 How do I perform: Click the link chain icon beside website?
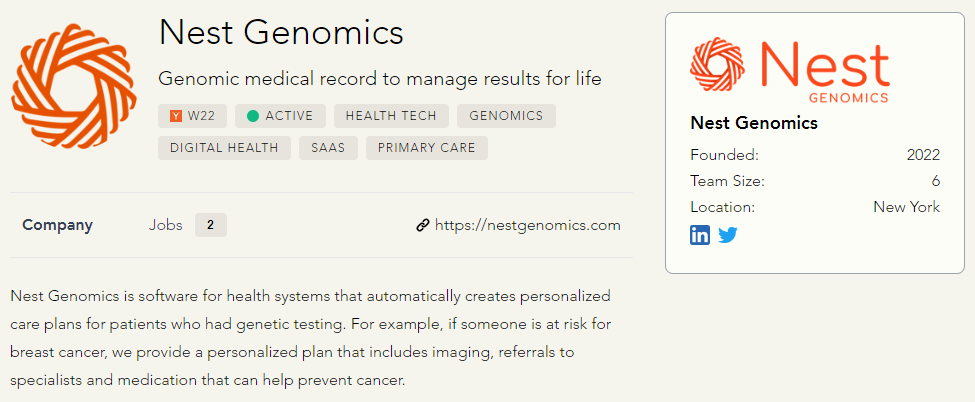pyautogui.click(x=422, y=225)
